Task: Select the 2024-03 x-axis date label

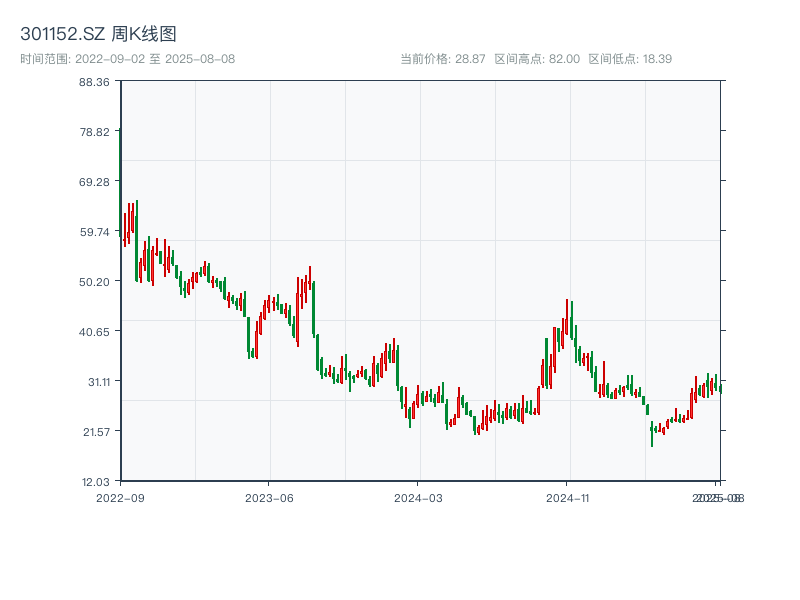Action: click(419, 497)
